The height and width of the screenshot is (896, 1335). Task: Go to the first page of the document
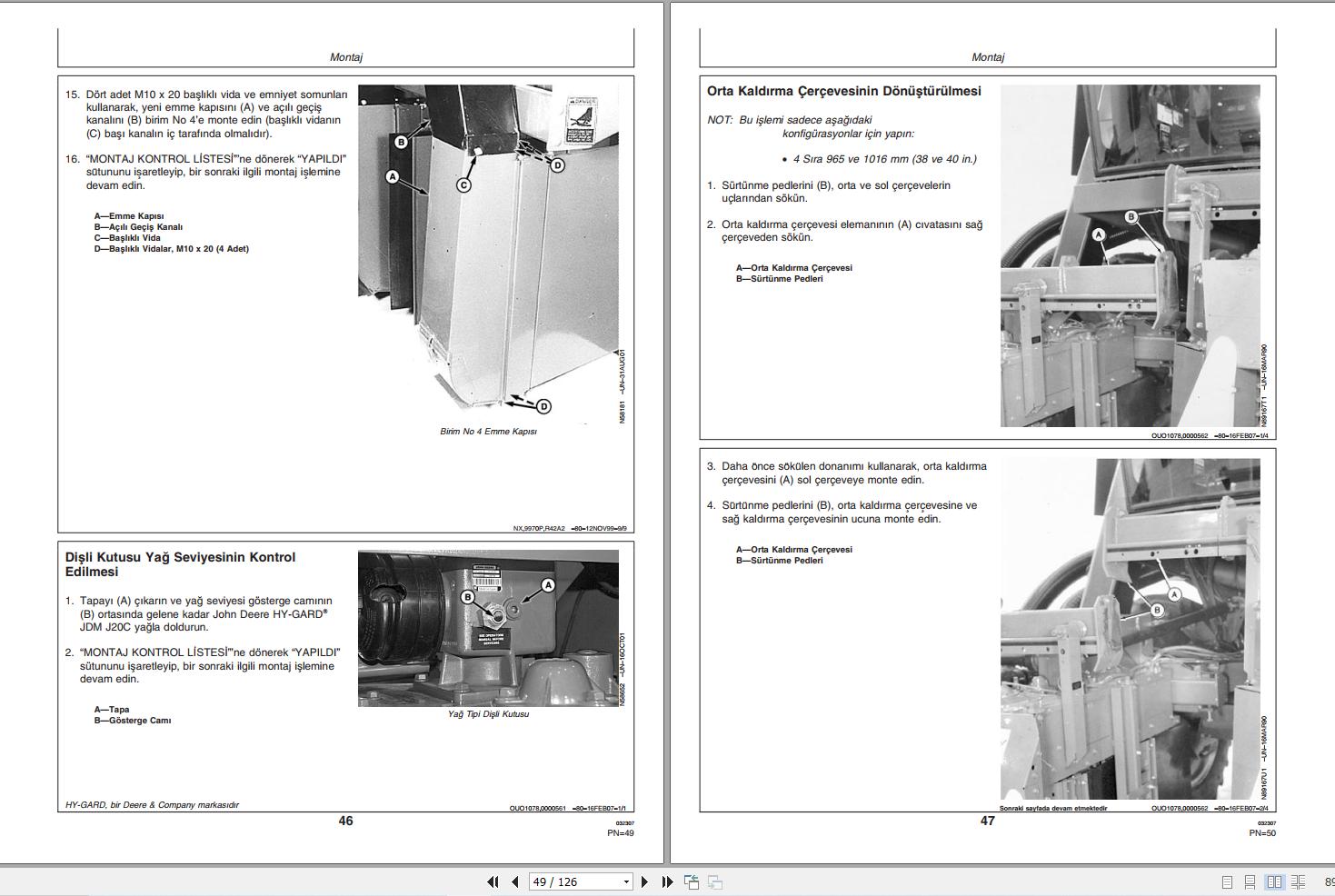click(493, 881)
